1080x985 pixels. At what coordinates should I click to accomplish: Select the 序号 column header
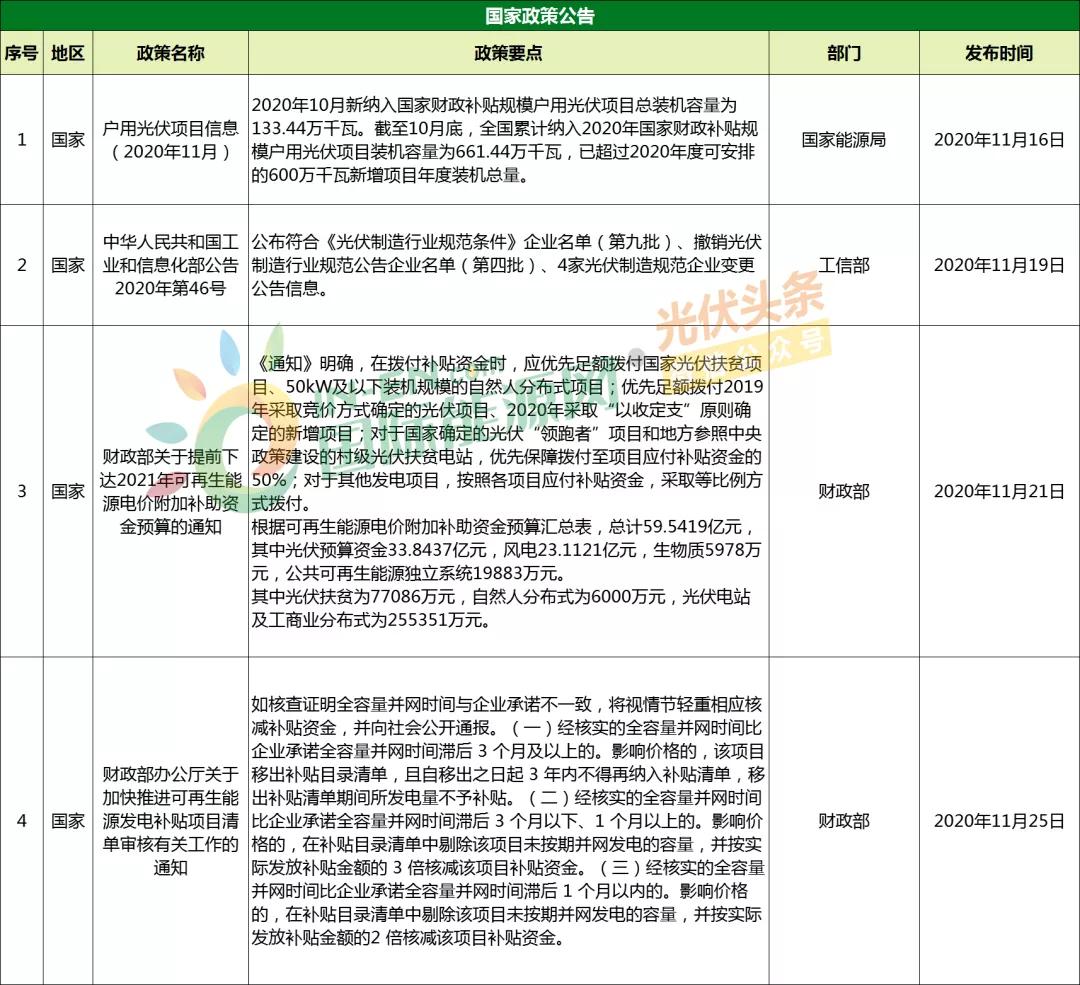21,53
